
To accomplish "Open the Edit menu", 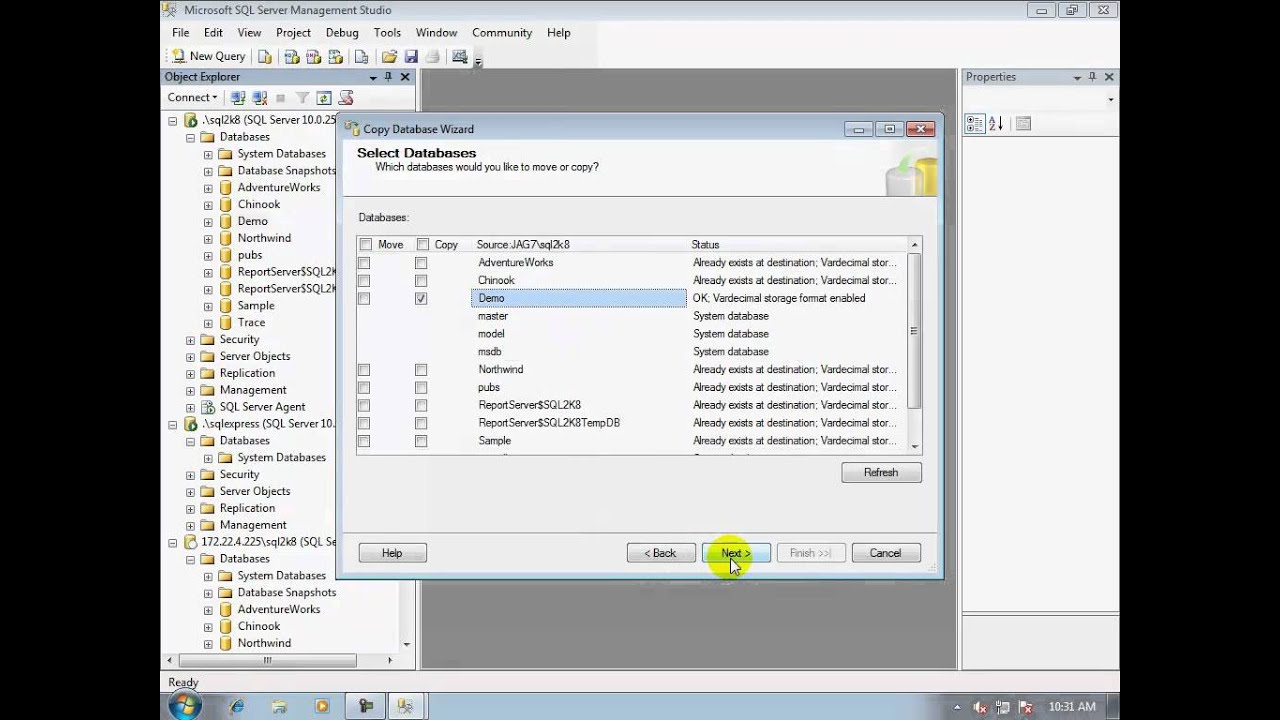I will tap(213, 33).
